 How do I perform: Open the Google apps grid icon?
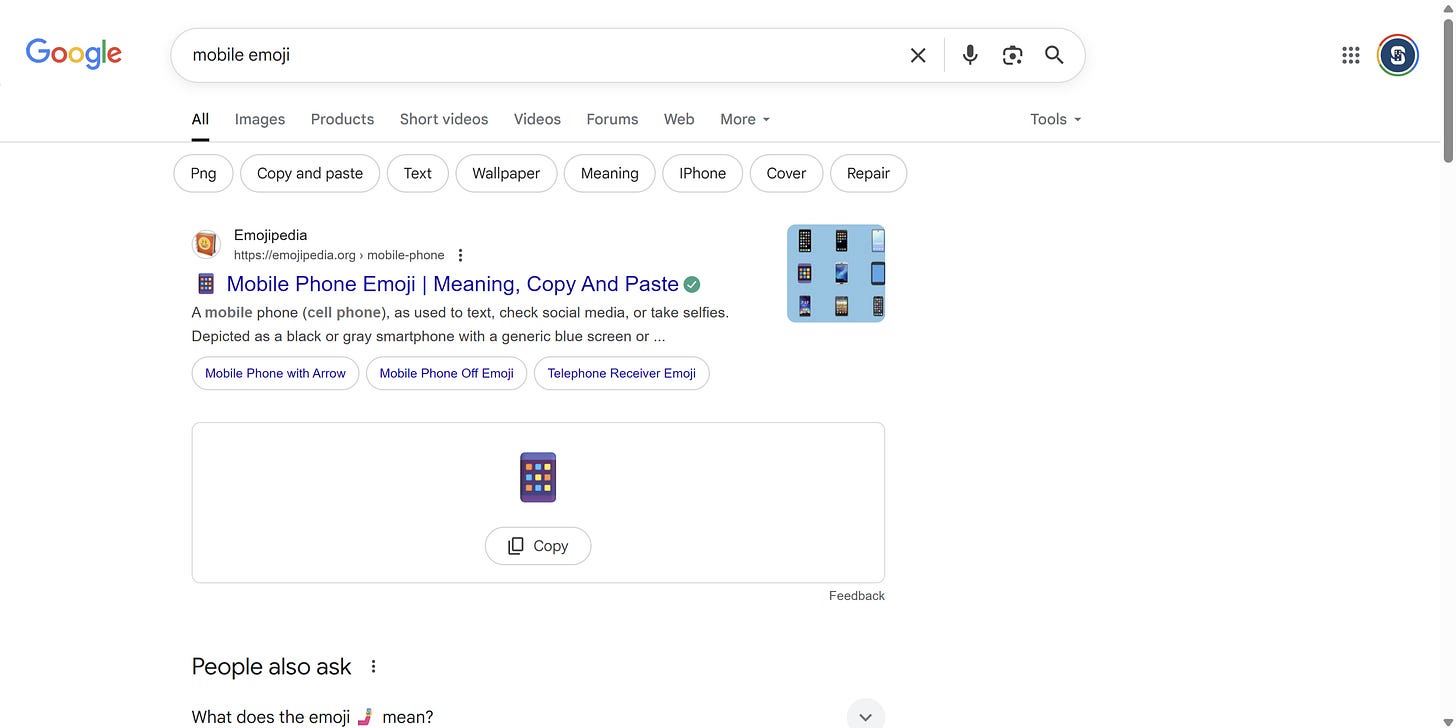click(x=1351, y=55)
